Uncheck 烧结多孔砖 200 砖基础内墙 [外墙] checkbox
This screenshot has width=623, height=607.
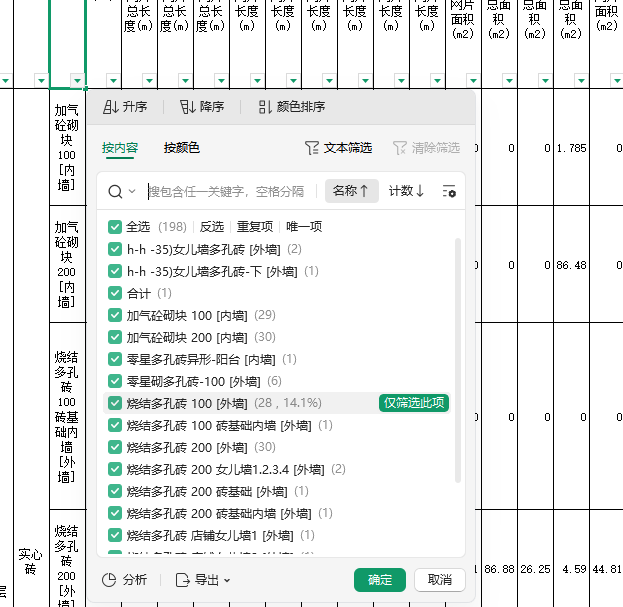coord(115,513)
